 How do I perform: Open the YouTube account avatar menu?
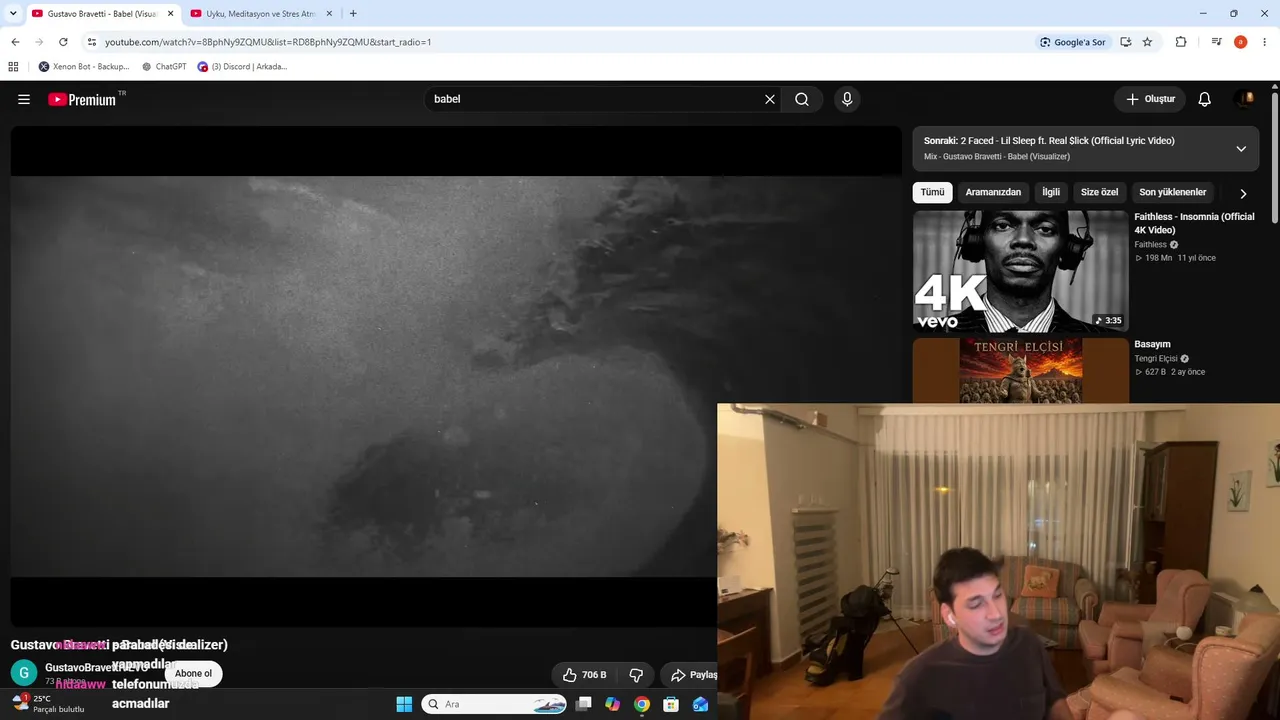[1245, 99]
